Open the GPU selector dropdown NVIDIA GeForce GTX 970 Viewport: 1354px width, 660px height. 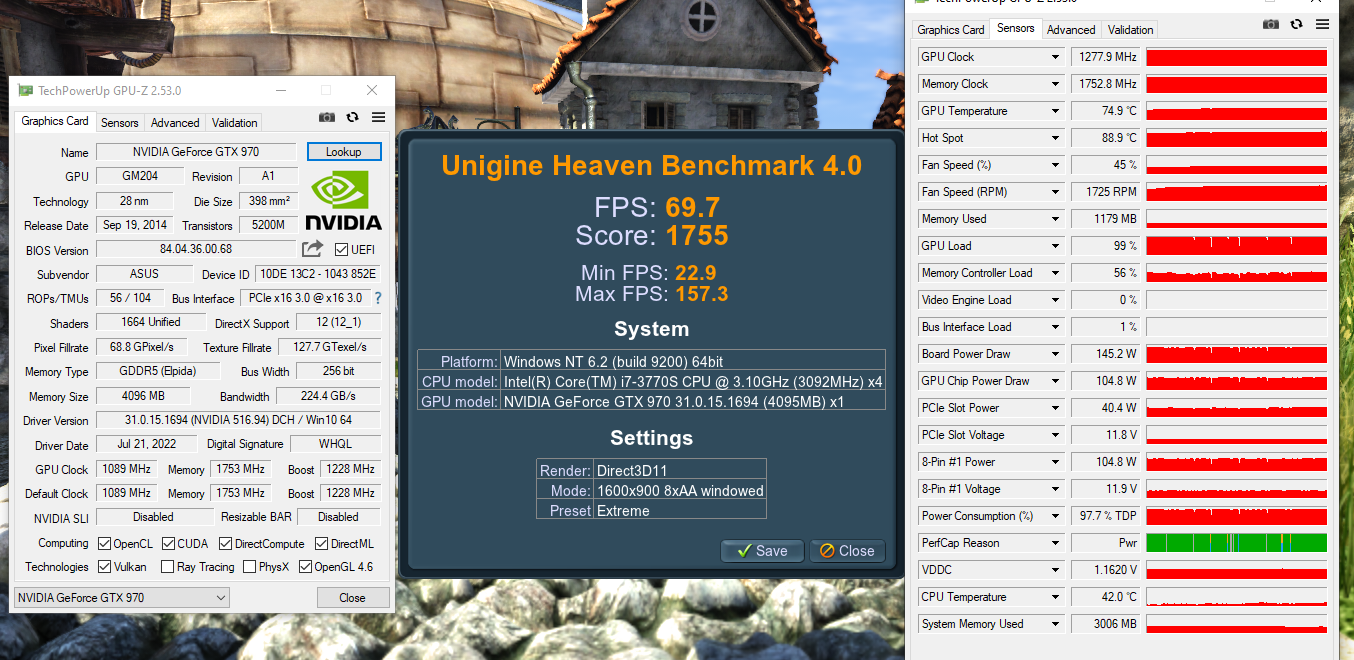tap(122, 598)
